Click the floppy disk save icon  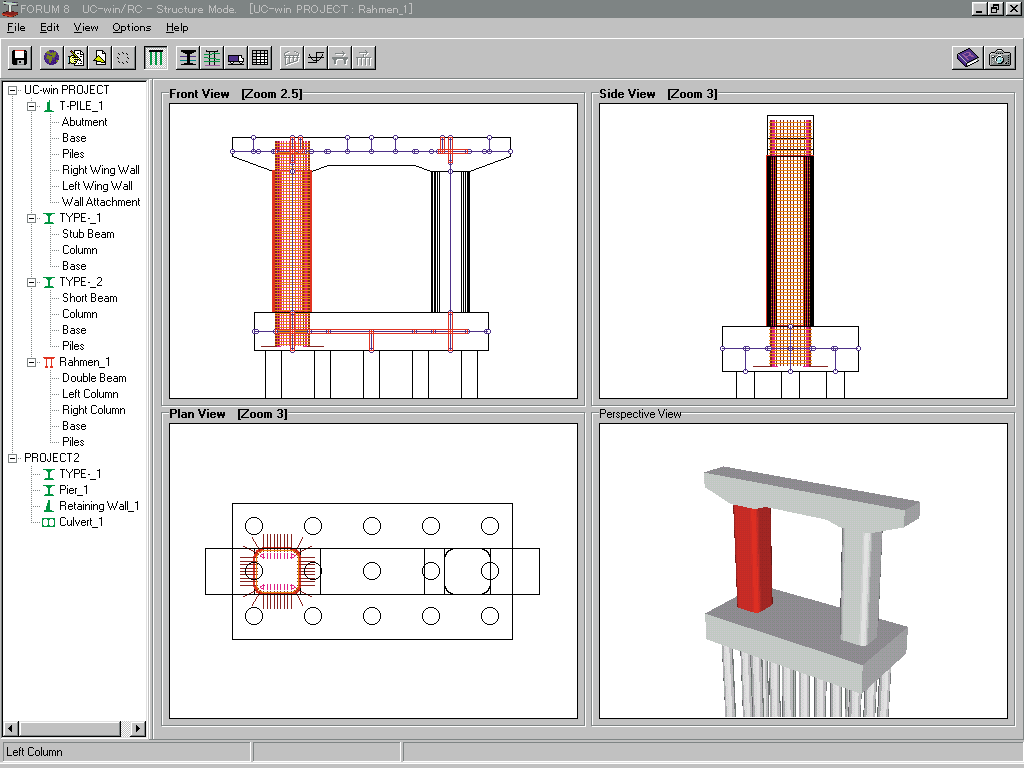(x=20, y=58)
